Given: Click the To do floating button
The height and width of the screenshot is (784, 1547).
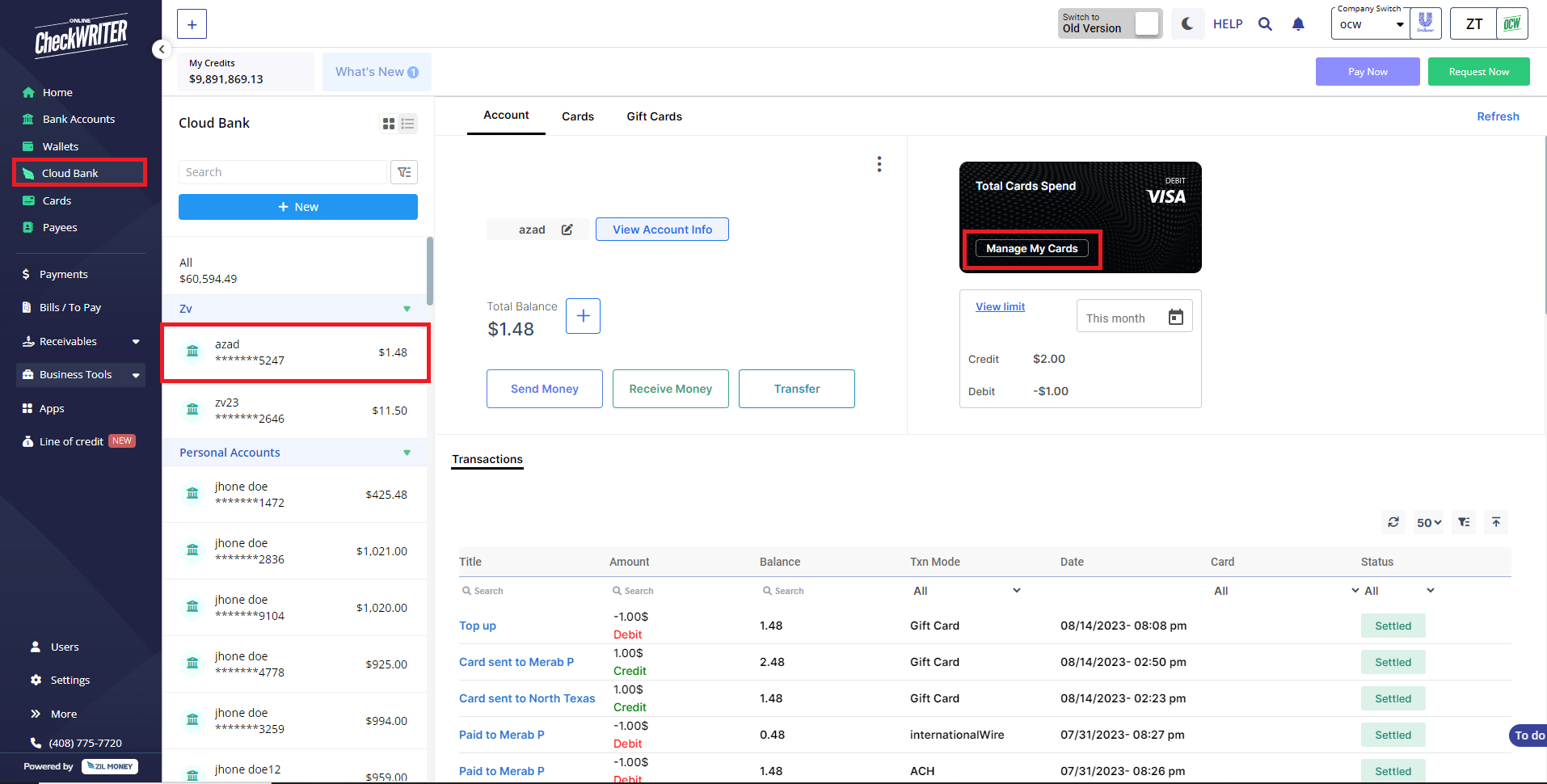Looking at the screenshot, I should click(x=1528, y=736).
